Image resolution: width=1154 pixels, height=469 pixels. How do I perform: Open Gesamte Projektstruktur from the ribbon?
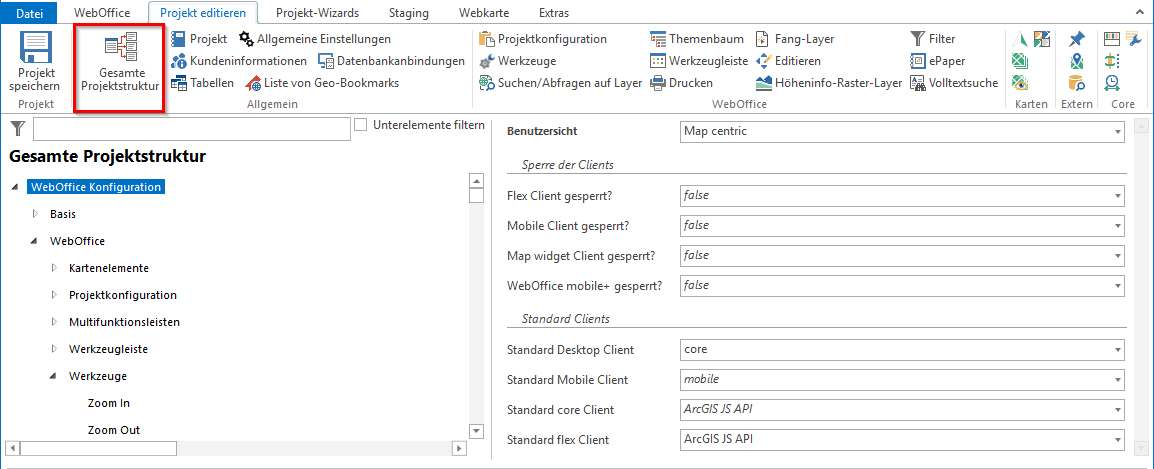[x=120, y=66]
